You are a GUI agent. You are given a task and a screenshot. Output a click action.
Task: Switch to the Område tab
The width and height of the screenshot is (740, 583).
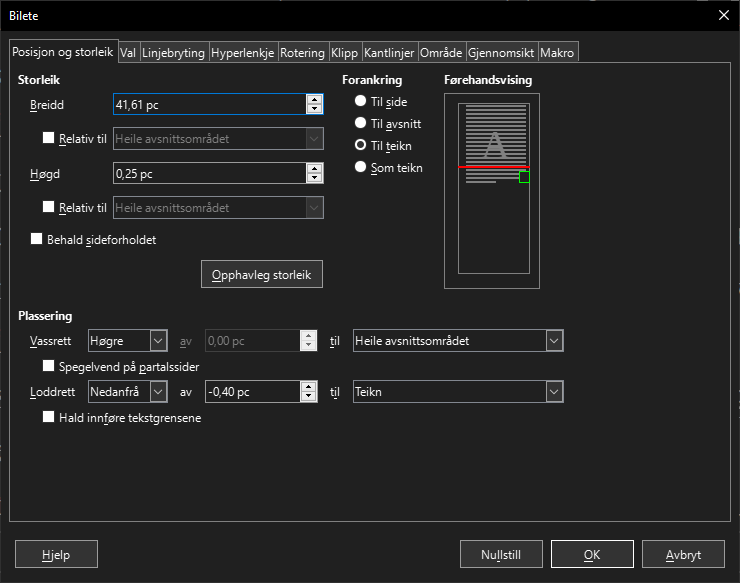[441, 52]
